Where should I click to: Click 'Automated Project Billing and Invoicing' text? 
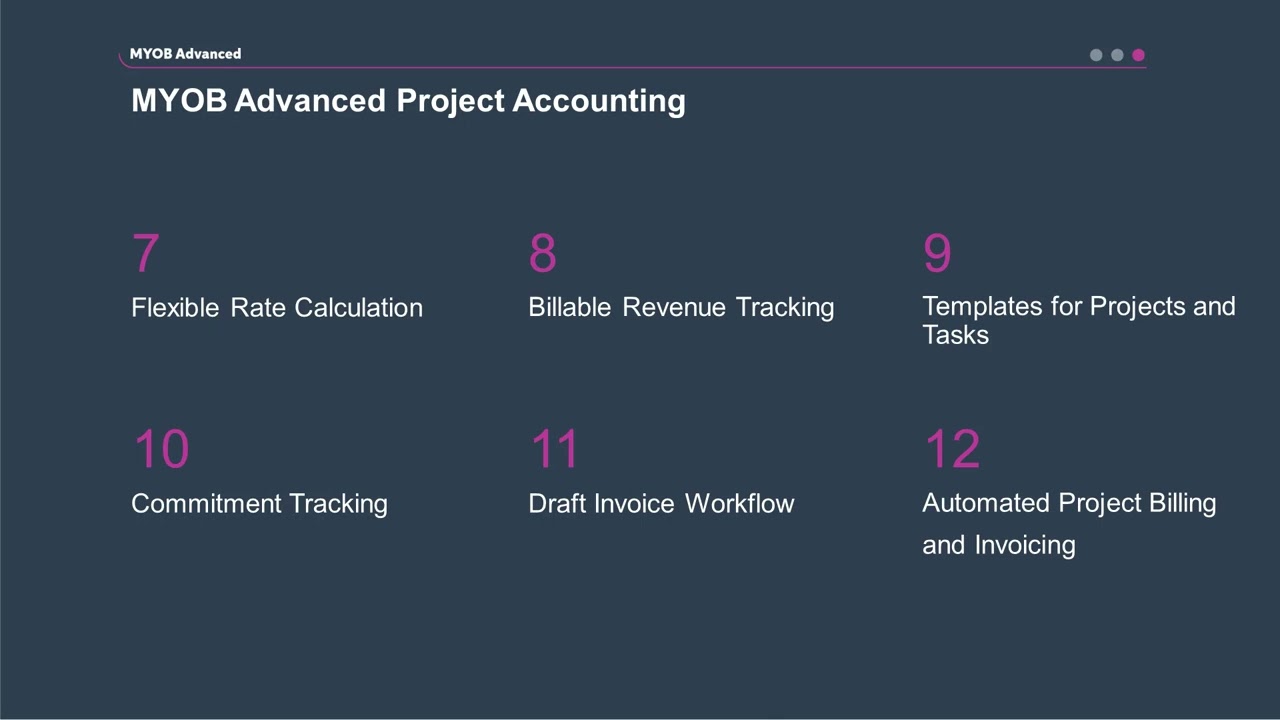tap(1069, 523)
